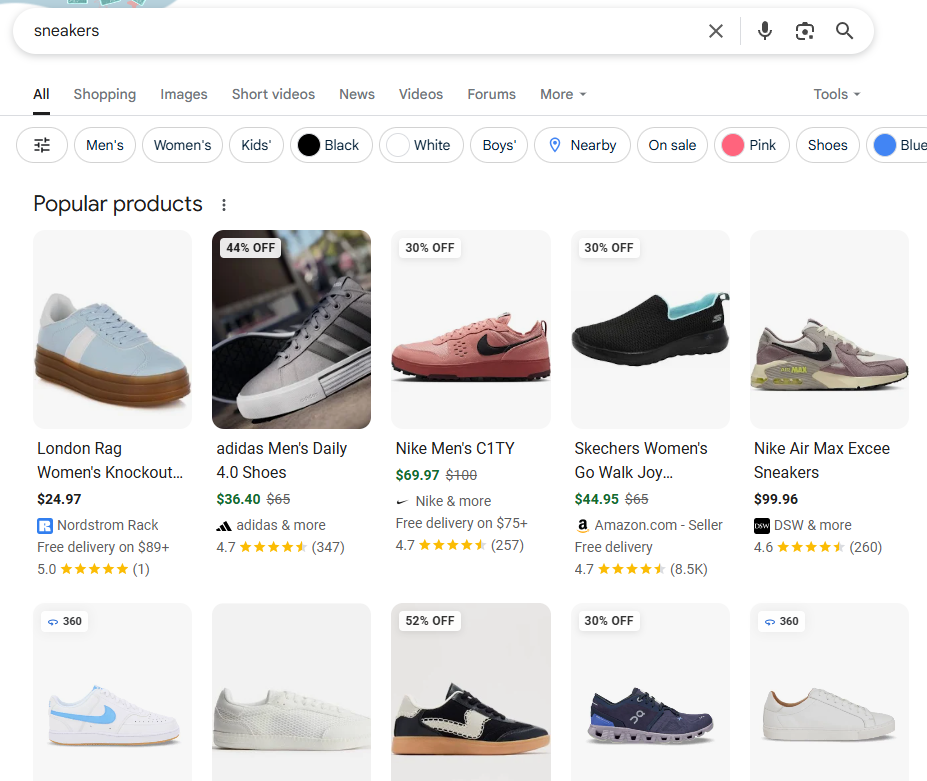
Task: Toggle the Men's filter chip
Action: [105, 145]
